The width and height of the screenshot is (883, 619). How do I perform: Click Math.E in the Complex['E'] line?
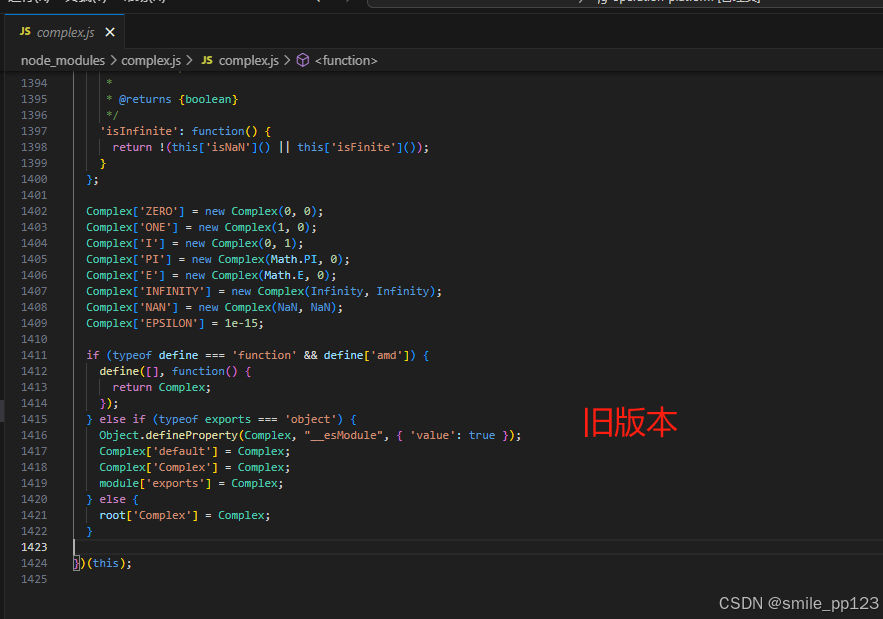click(x=284, y=275)
